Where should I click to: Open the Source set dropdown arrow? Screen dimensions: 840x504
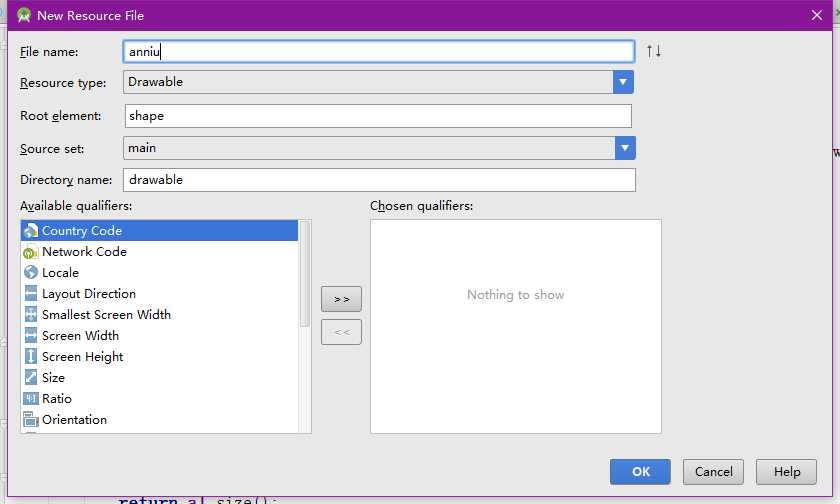tap(625, 148)
